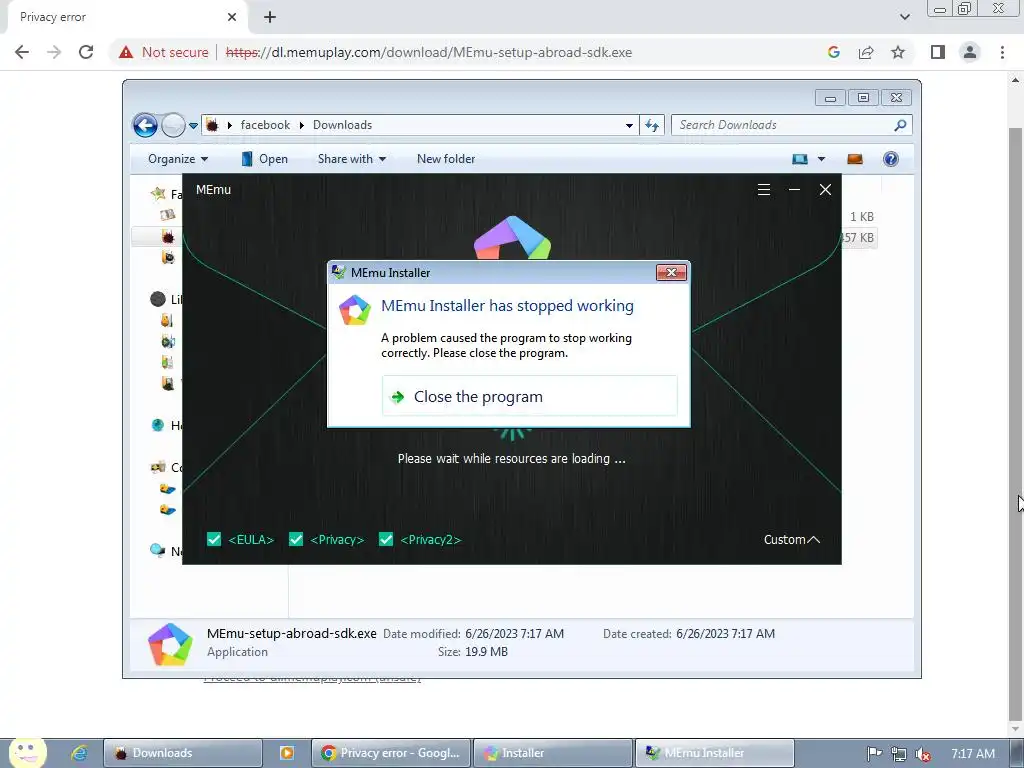Image resolution: width=1024 pixels, height=768 pixels.
Task: Toggle the preview pane icon
Action: (x=855, y=159)
